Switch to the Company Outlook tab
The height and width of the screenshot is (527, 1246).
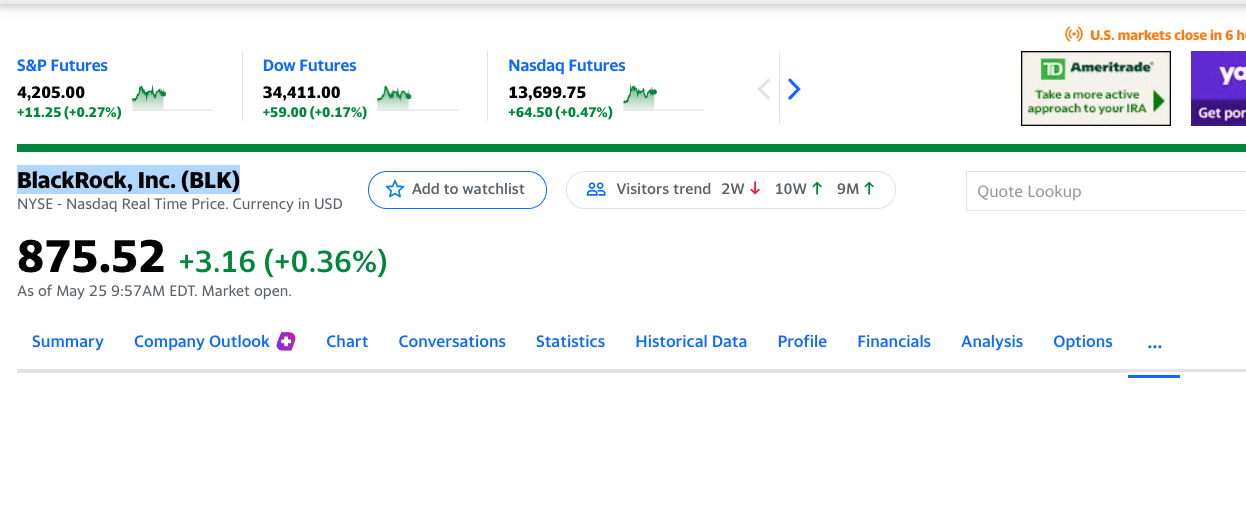tap(202, 341)
